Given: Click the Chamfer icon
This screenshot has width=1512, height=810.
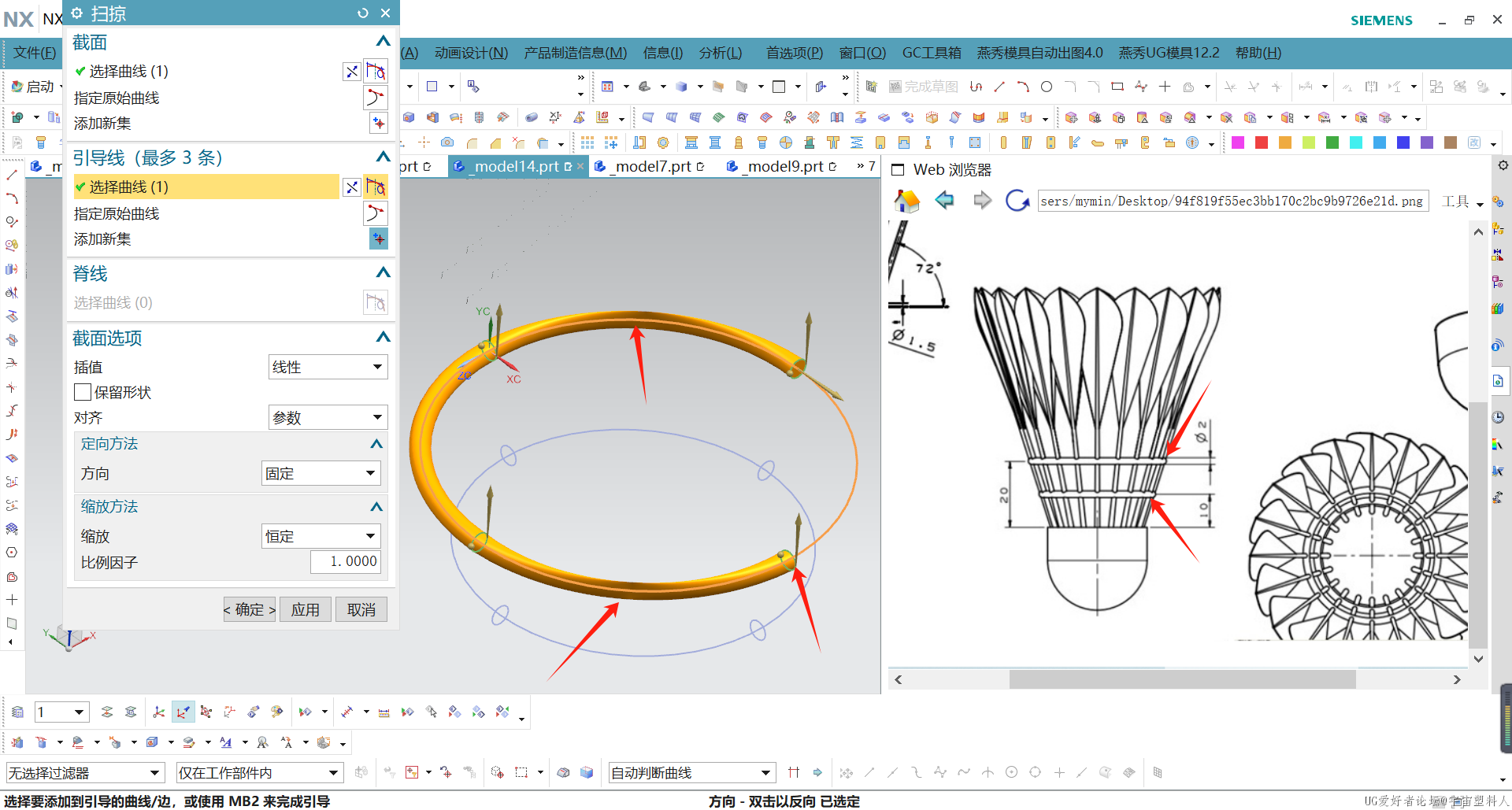Looking at the screenshot, I should coord(495,142).
